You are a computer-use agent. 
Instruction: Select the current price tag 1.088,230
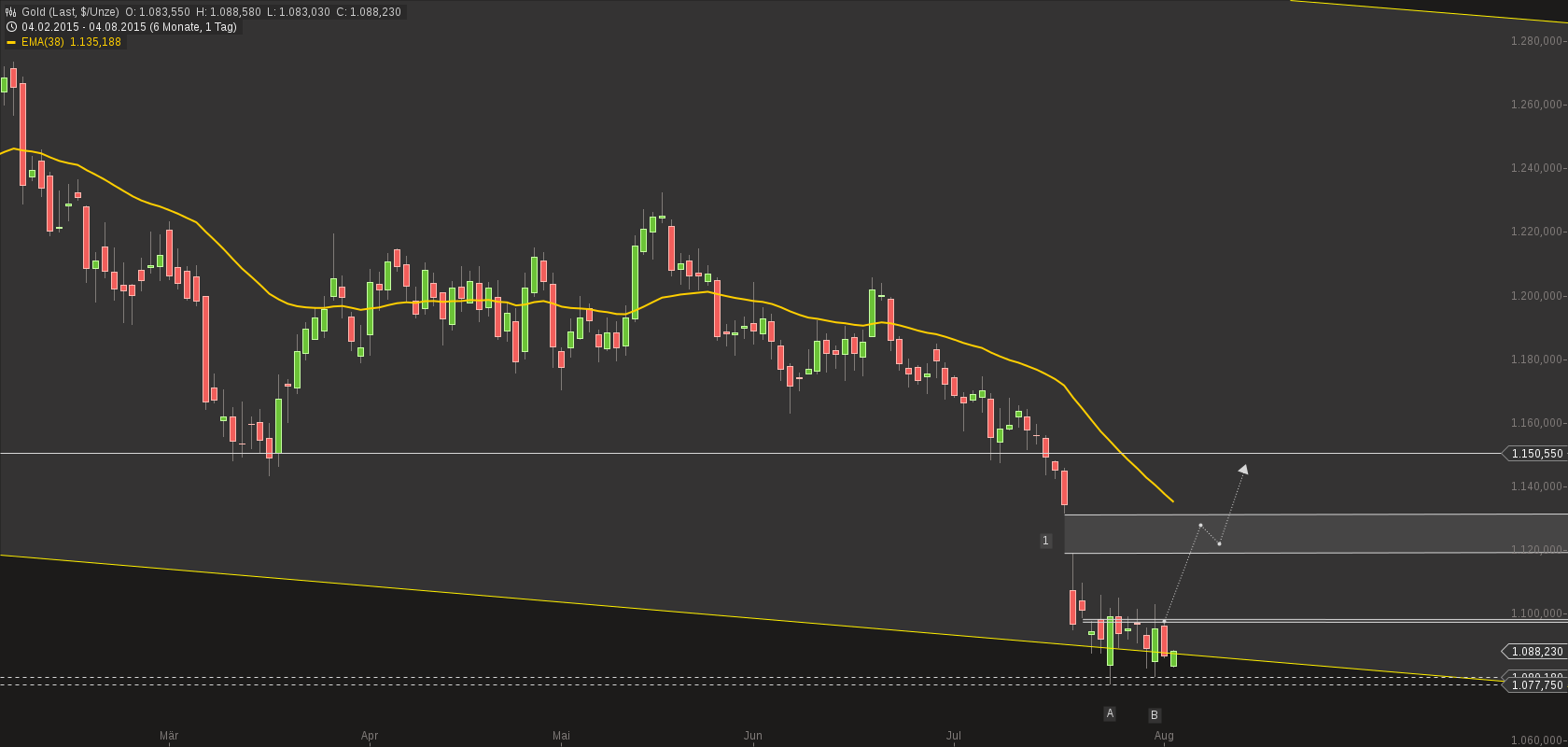pos(1534,652)
